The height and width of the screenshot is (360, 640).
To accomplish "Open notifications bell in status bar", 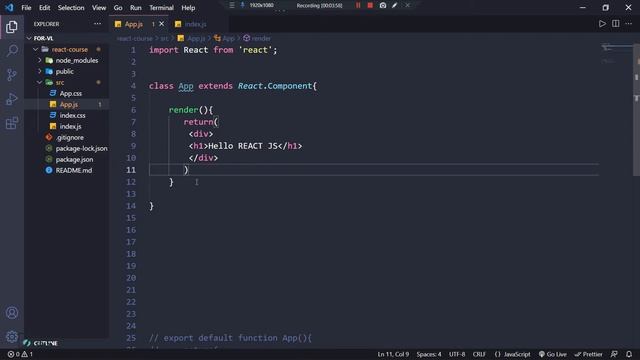I will pos(629,354).
